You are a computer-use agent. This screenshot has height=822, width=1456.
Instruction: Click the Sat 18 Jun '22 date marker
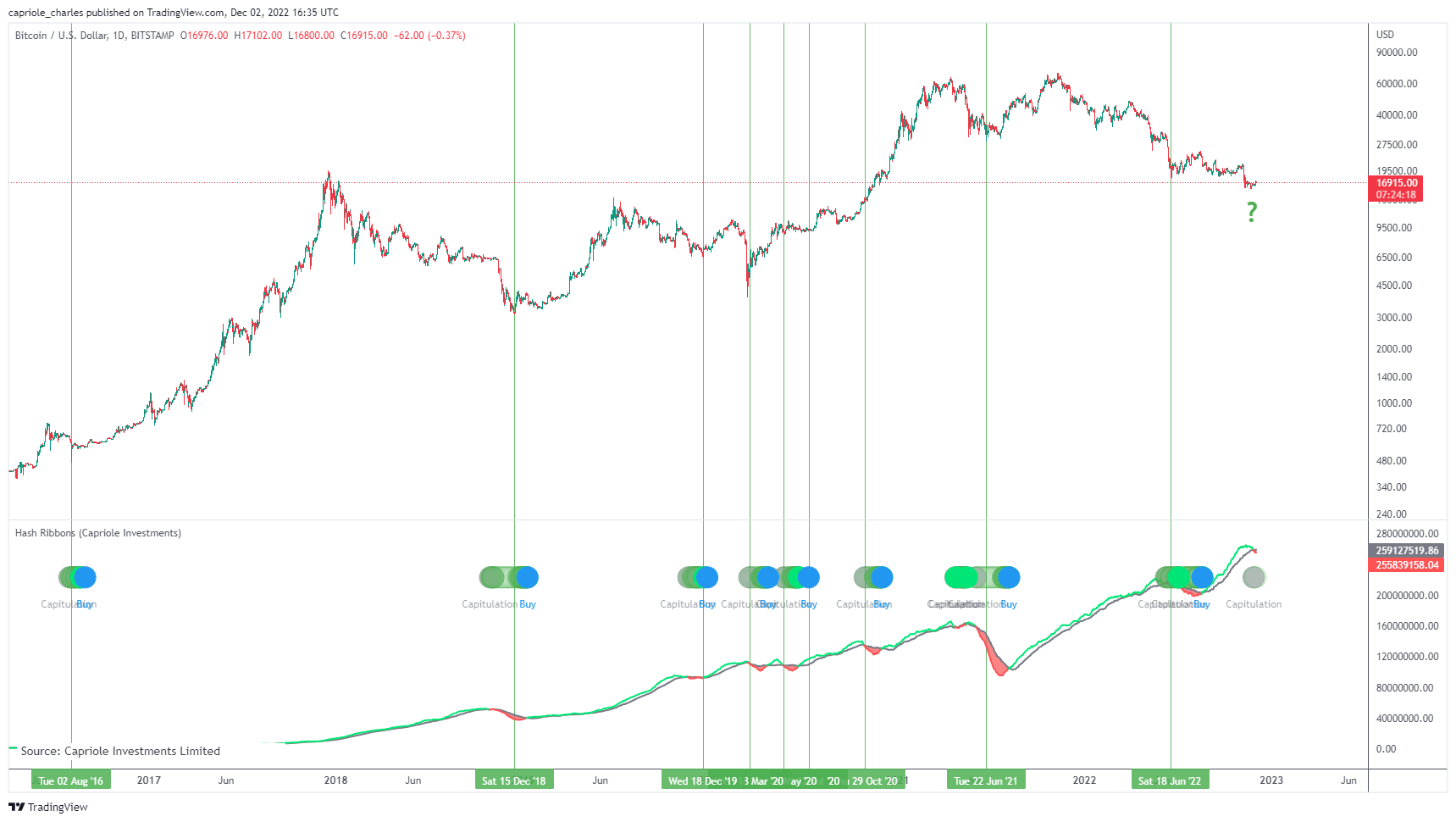[x=1170, y=780]
